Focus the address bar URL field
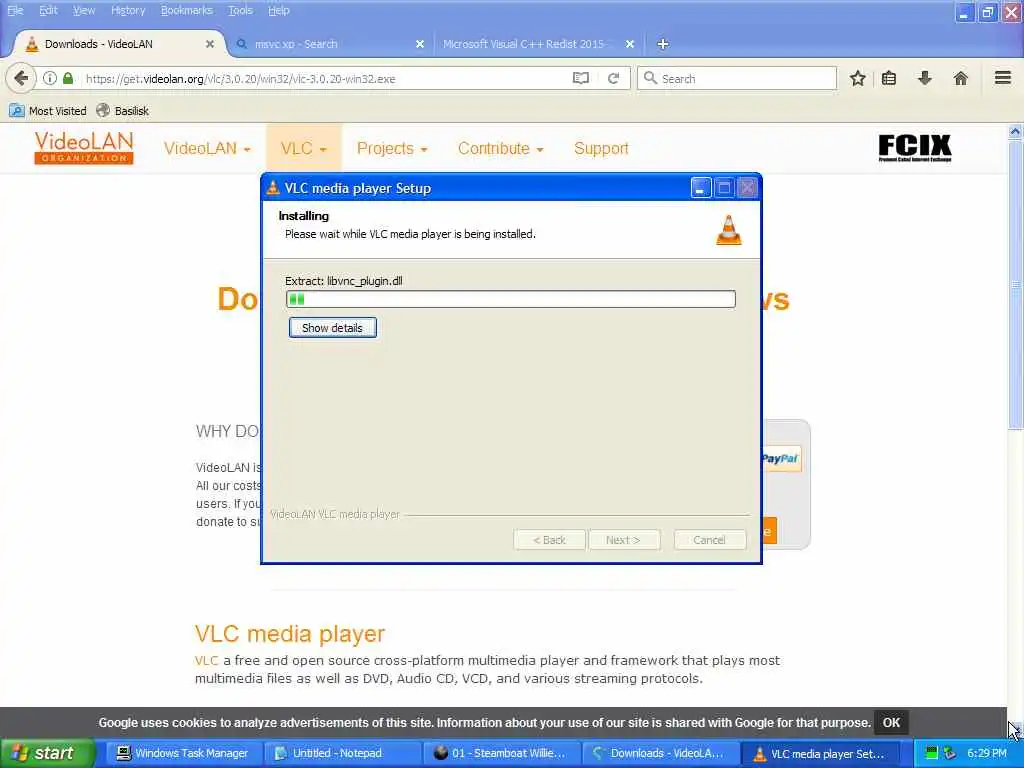This screenshot has height=768, width=1024. [327, 78]
